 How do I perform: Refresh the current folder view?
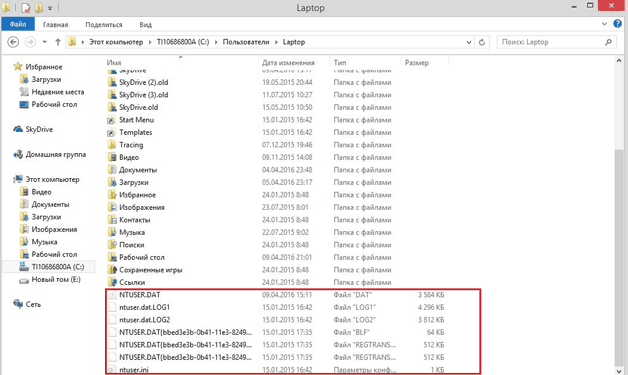(x=482, y=42)
